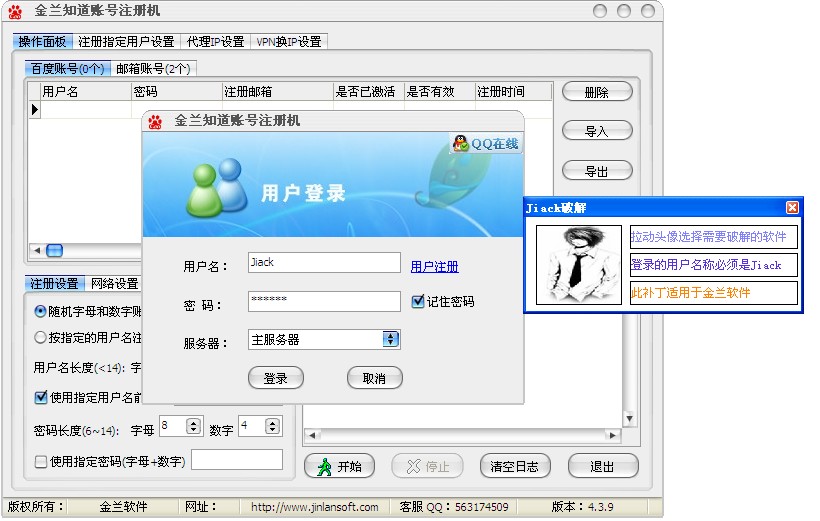Screen dimensions: 820x521
Task: Click the 登录 button
Action: (x=276, y=378)
